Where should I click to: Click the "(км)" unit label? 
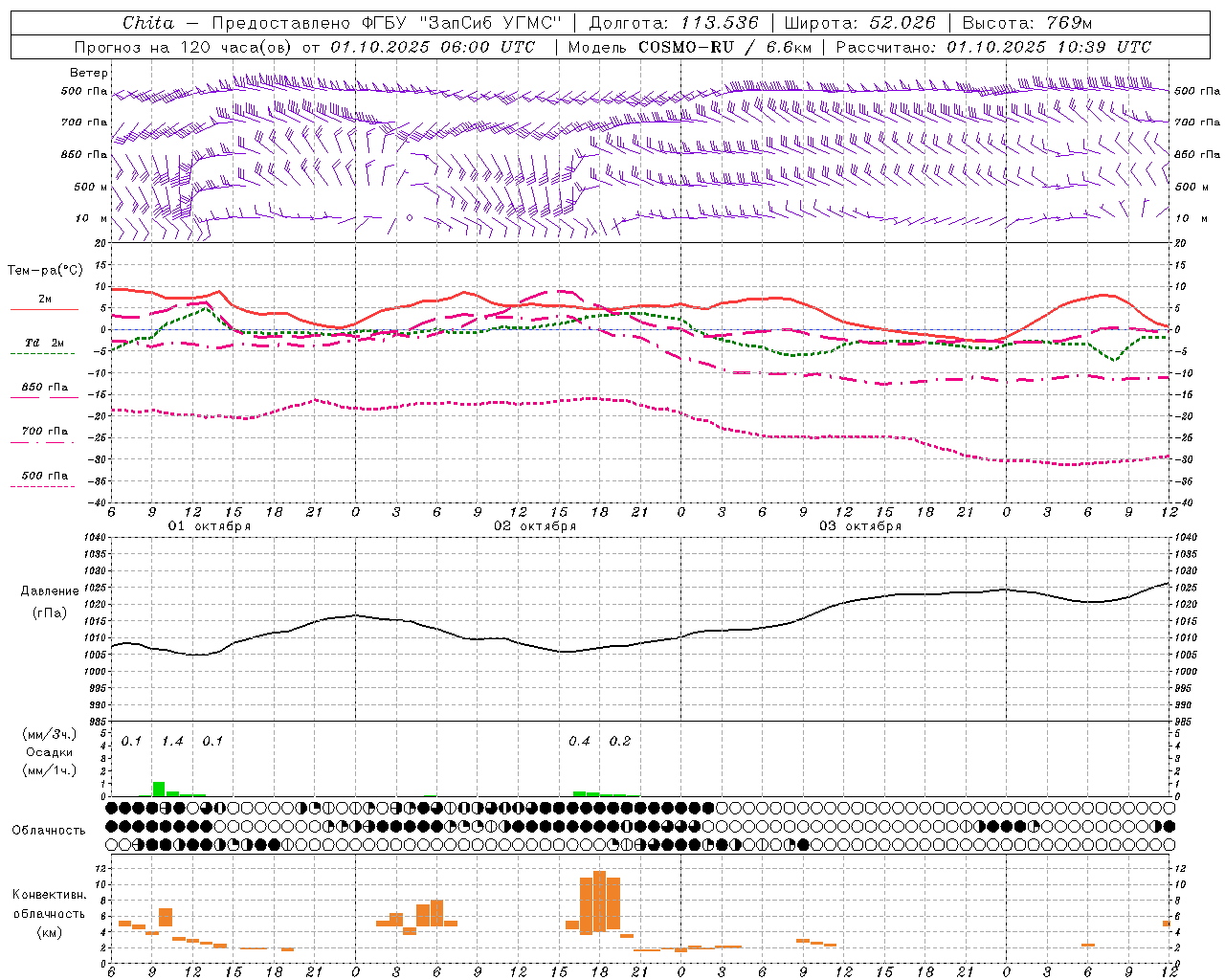click(49, 933)
